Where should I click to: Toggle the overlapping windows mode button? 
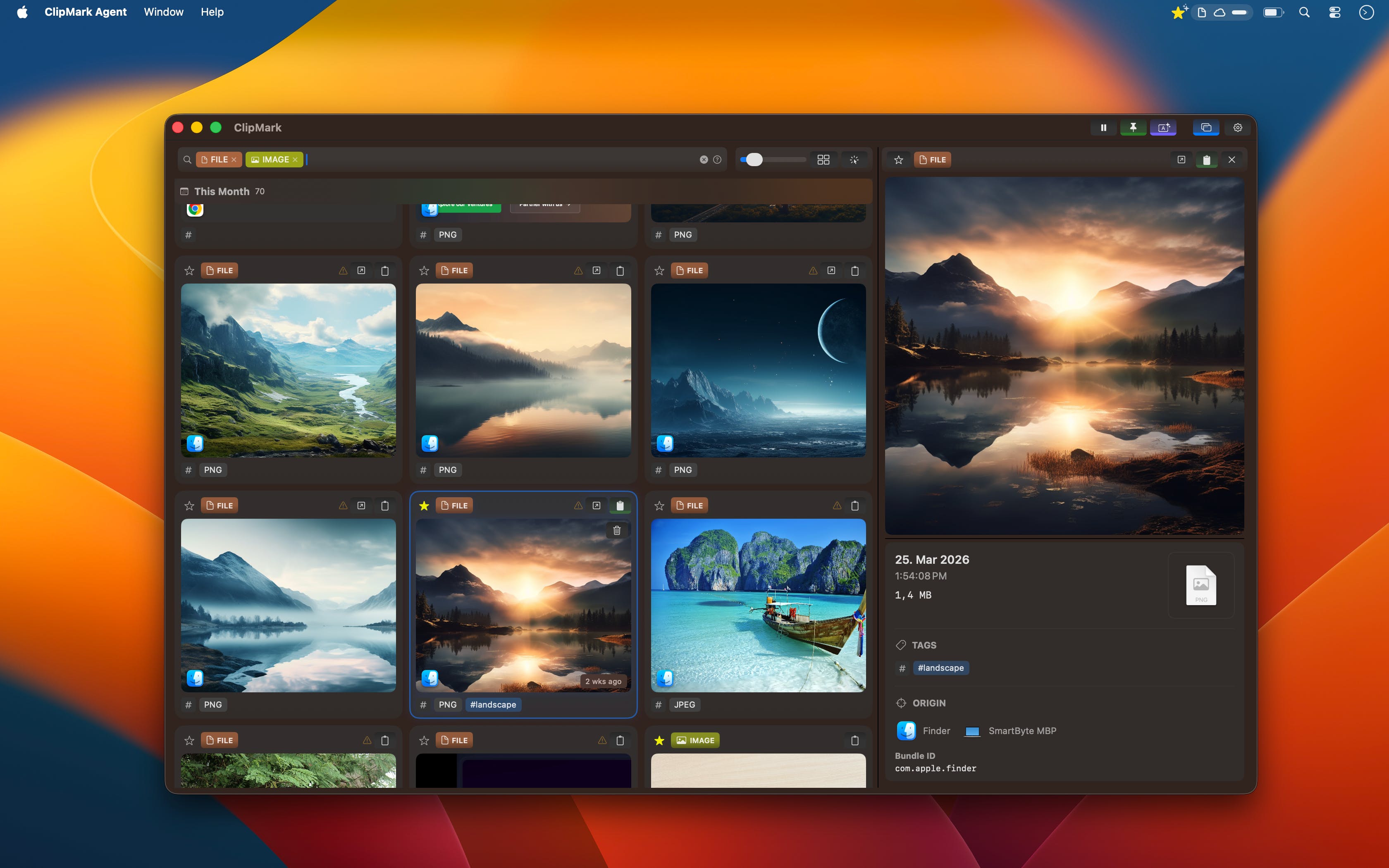point(1206,127)
